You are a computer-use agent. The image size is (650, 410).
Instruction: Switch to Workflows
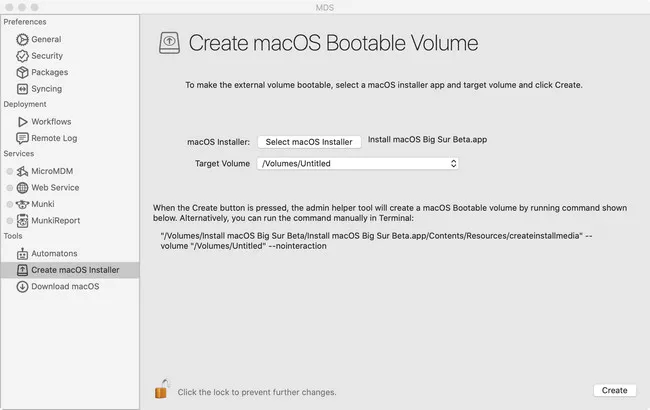click(51, 122)
